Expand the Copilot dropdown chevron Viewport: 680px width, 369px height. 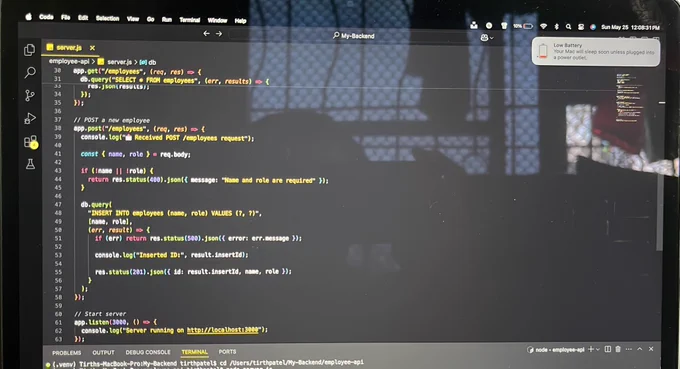pos(491,38)
